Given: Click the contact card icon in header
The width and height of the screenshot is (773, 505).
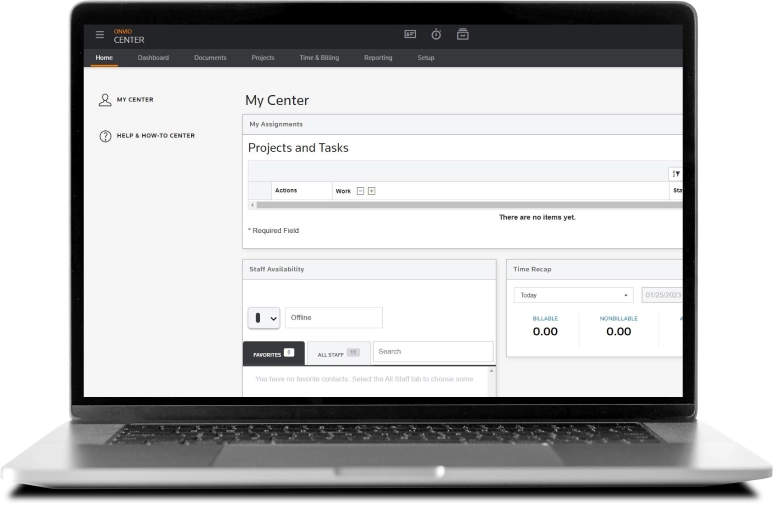Looking at the screenshot, I should (x=410, y=34).
